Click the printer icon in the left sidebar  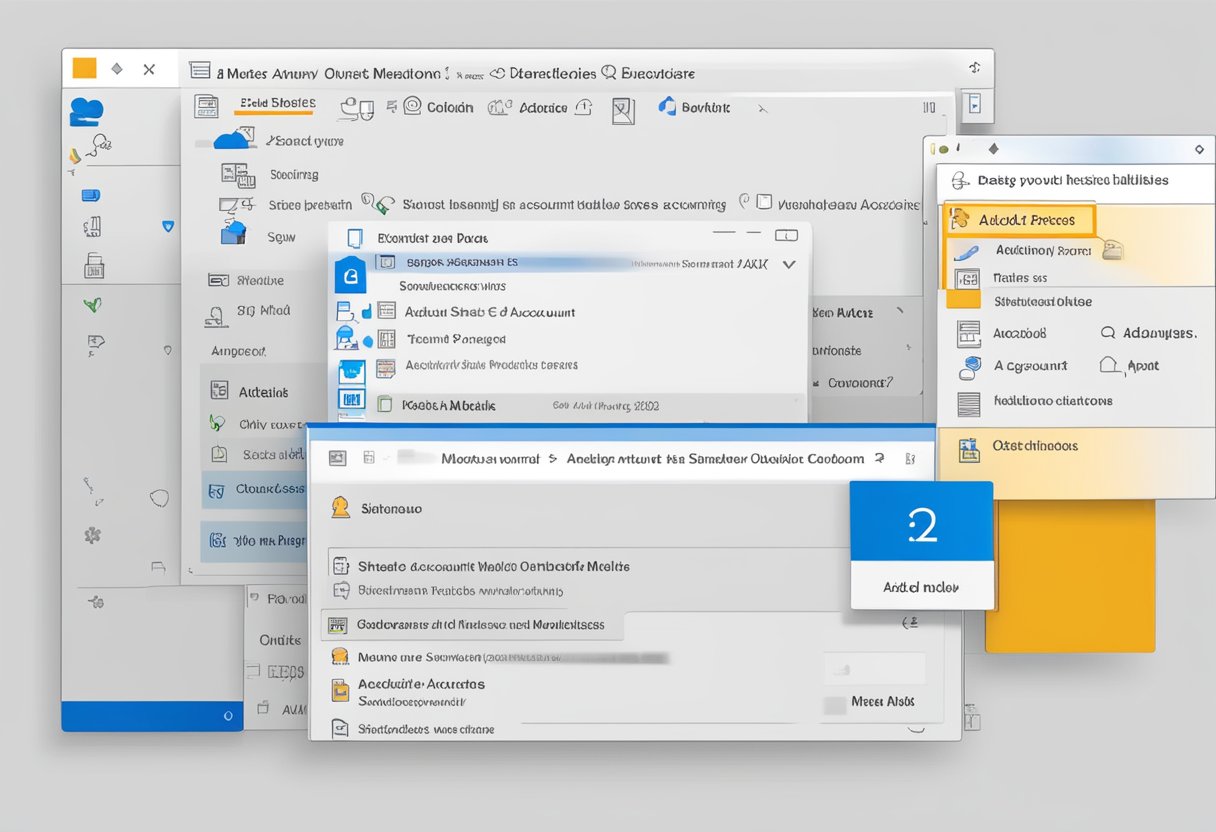(x=95, y=264)
